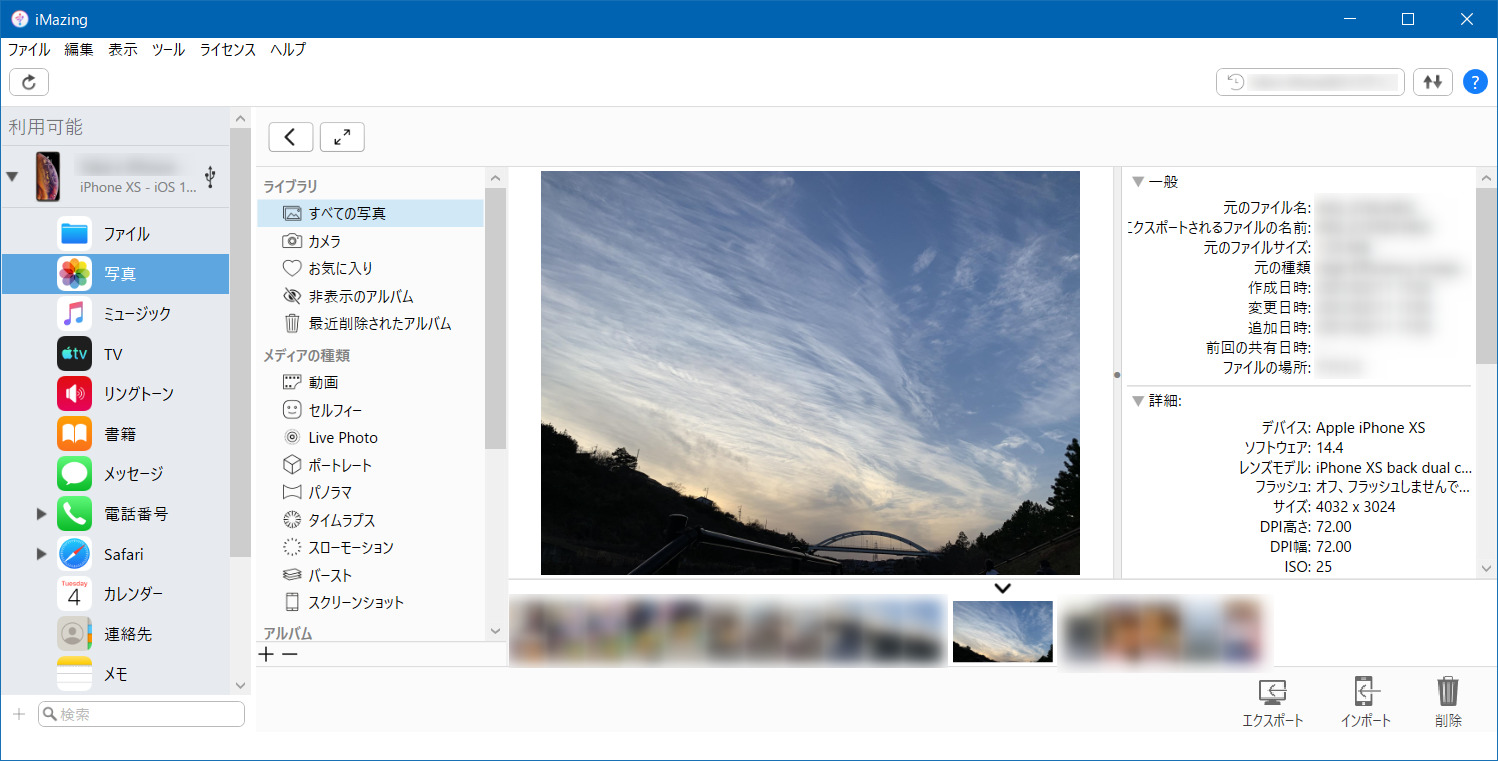Select 写真 in the device sidebar
This screenshot has height=761, width=1498.
(115, 274)
